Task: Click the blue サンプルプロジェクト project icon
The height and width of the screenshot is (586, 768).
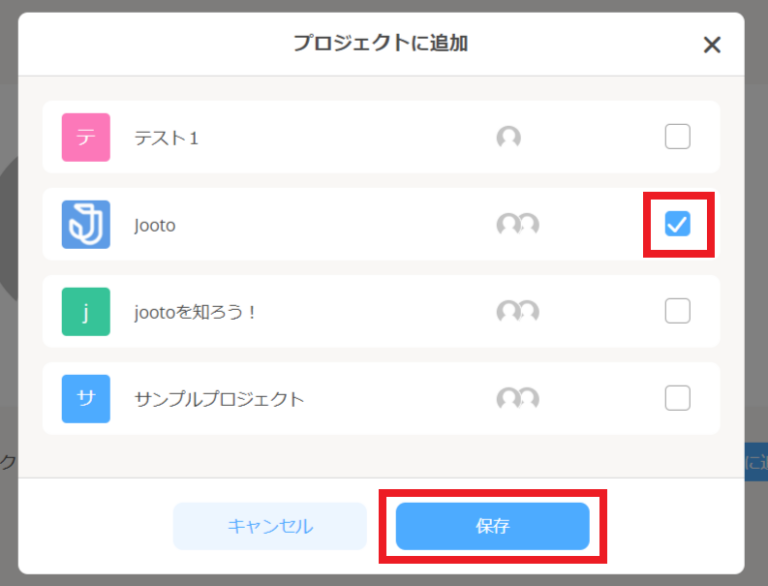Action: [86, 398]
